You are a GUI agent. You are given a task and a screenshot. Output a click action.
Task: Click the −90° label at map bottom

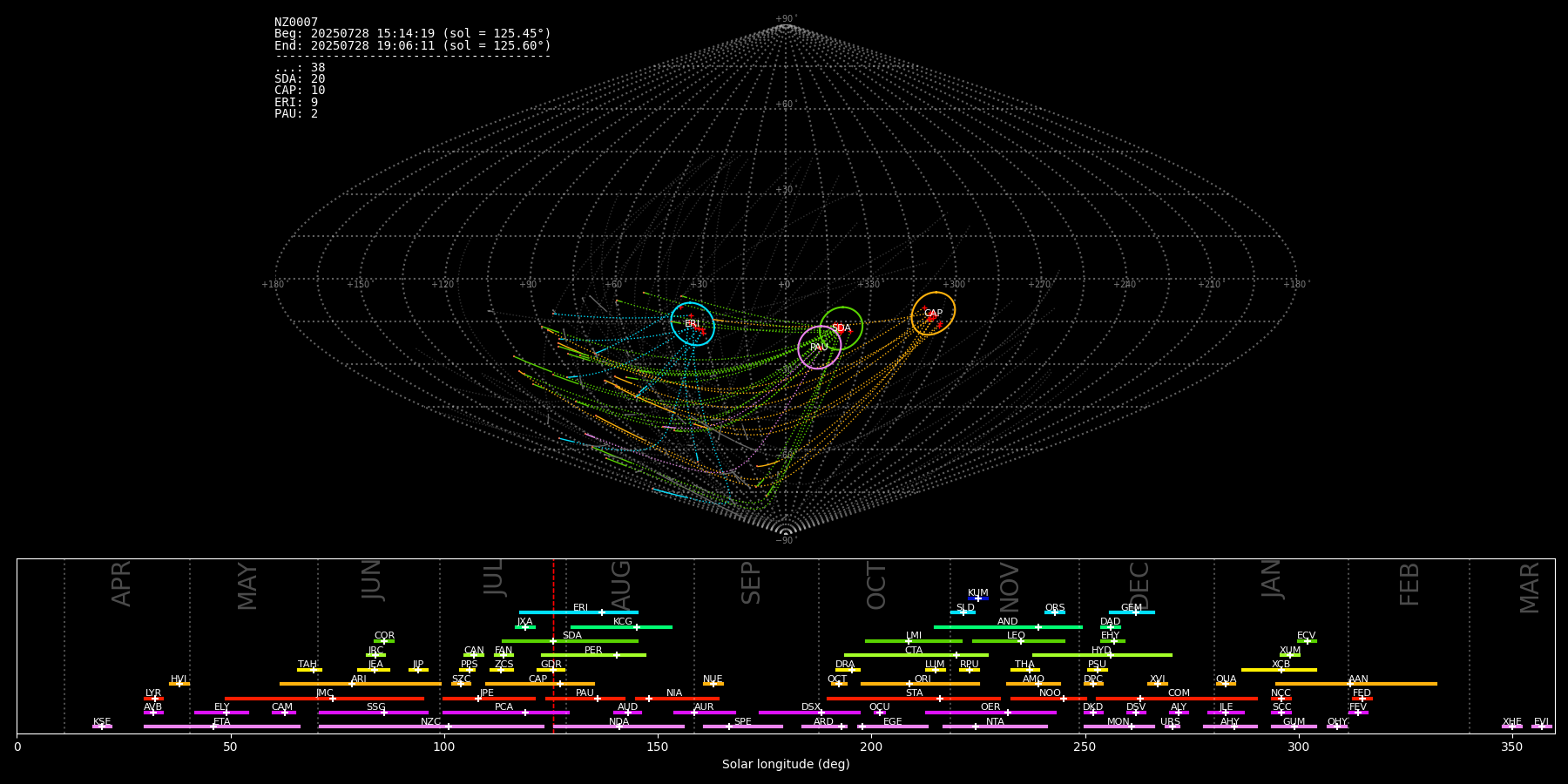coord(785,541)
